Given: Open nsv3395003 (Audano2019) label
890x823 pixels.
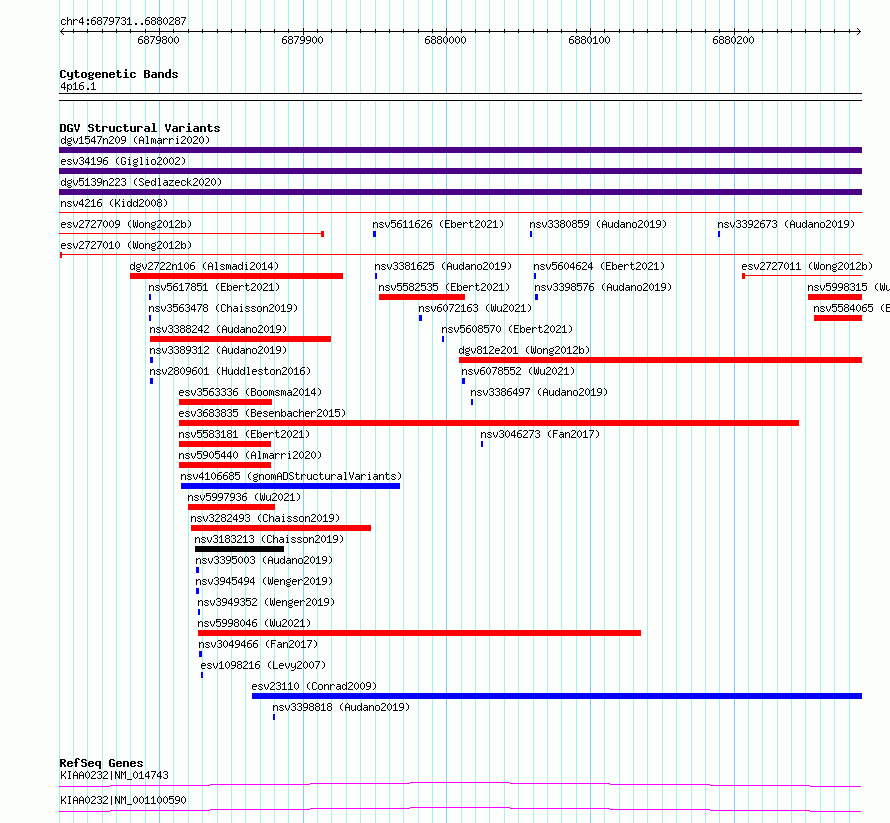Looking at the screenshot, I should [264, 560].
